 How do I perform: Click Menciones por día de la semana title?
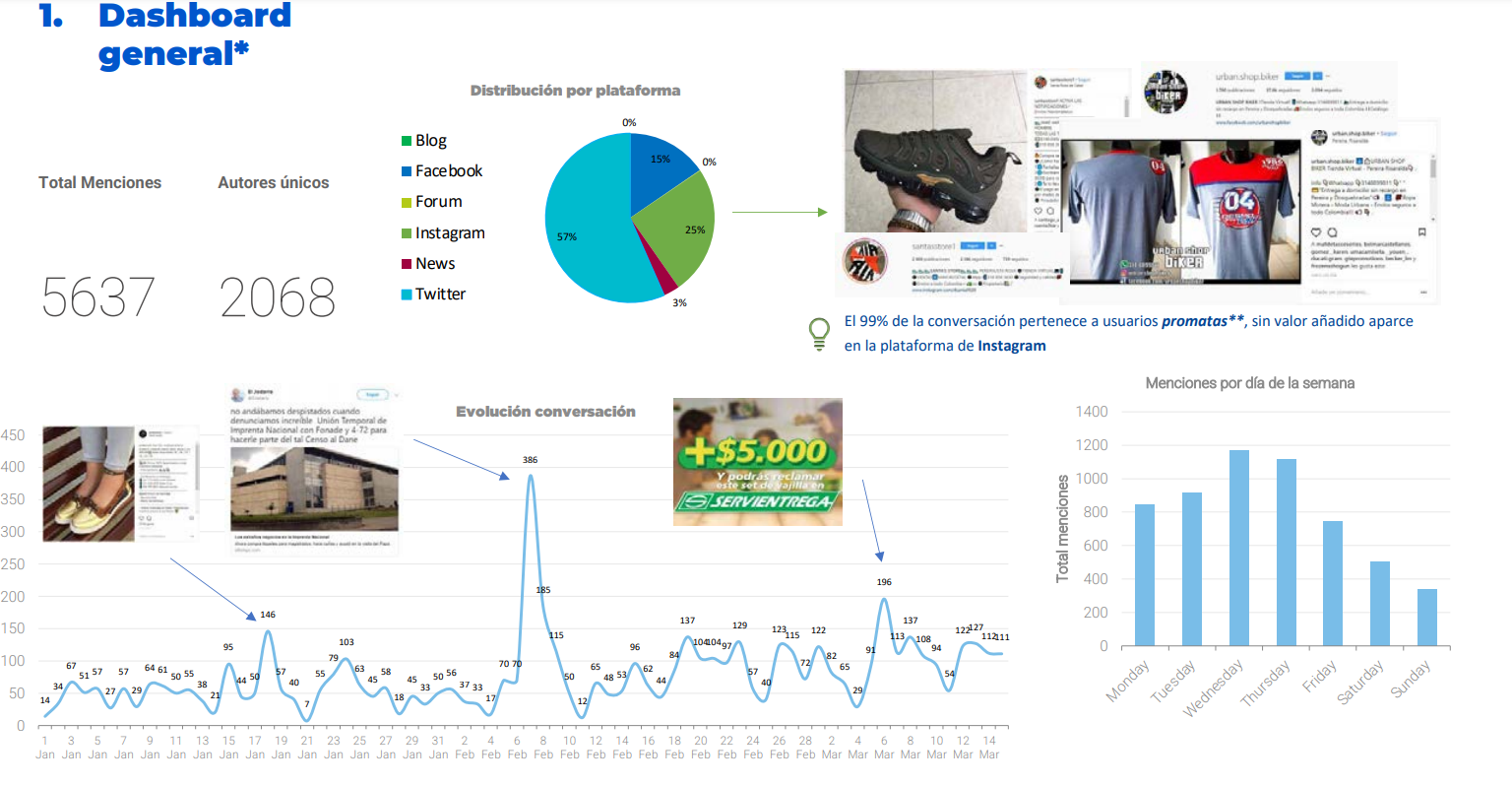click(x=1250, y=383)
